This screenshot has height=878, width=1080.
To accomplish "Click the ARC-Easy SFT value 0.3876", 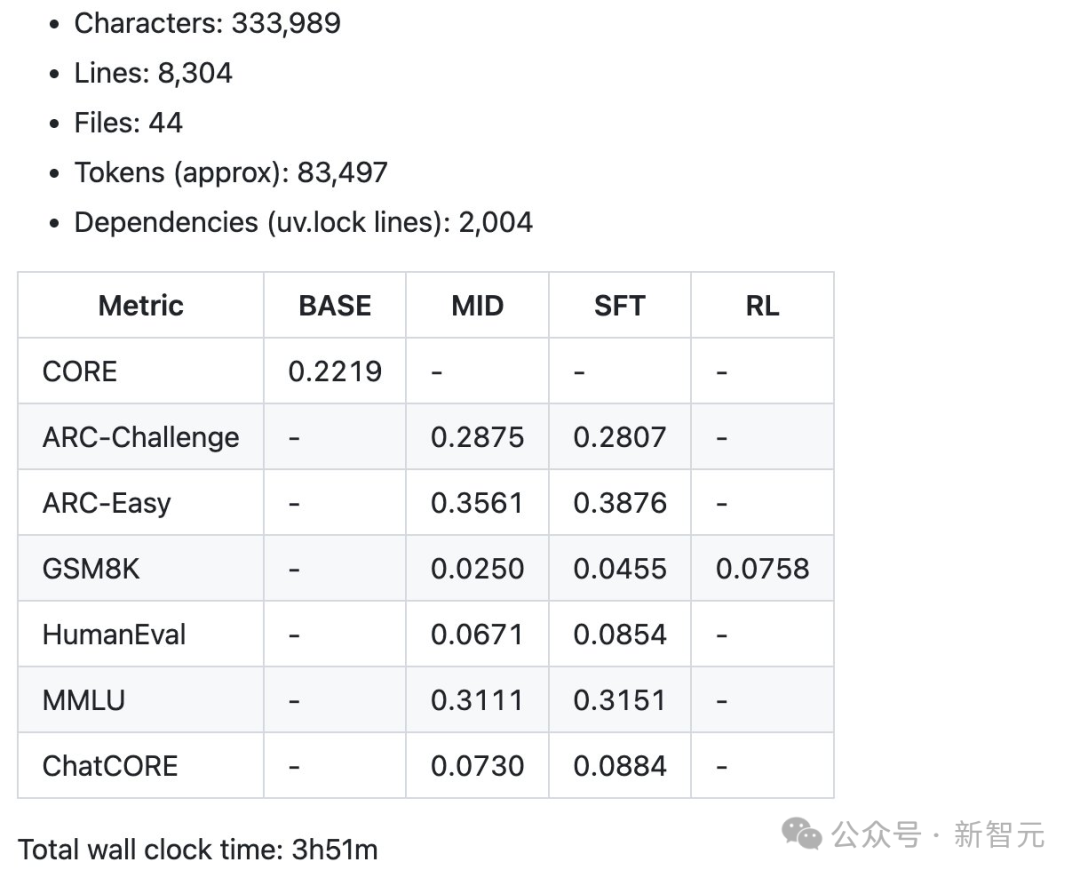I will point(619,503).
